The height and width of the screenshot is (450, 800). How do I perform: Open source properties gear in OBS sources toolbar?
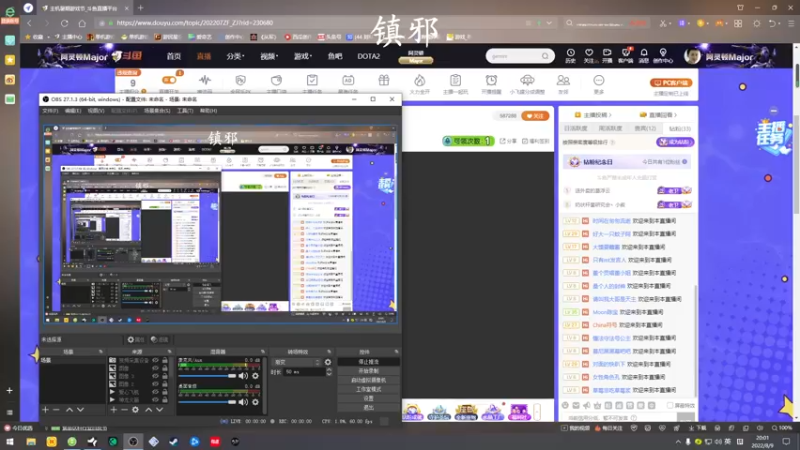click(x=135, y=410)
